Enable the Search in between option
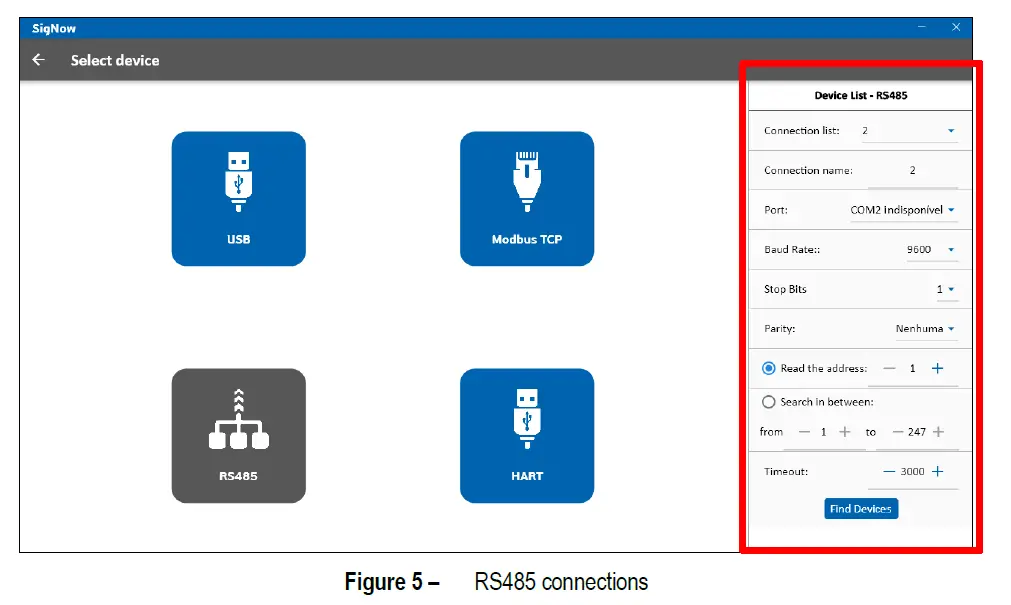This screenshot has width=1011, height=605. 768,402
